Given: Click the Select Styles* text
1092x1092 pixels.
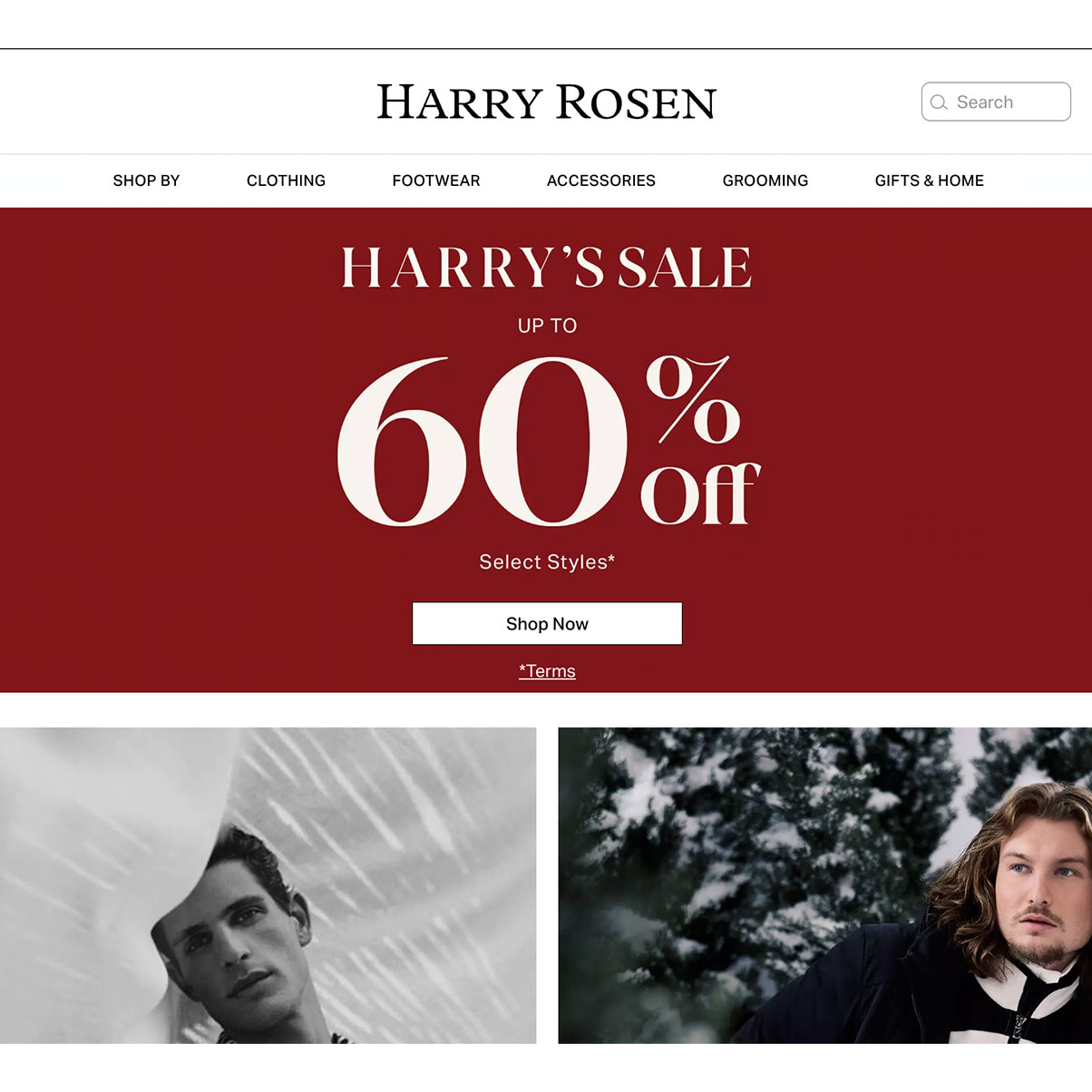Looking at the screenshot, I should point(547,562).
